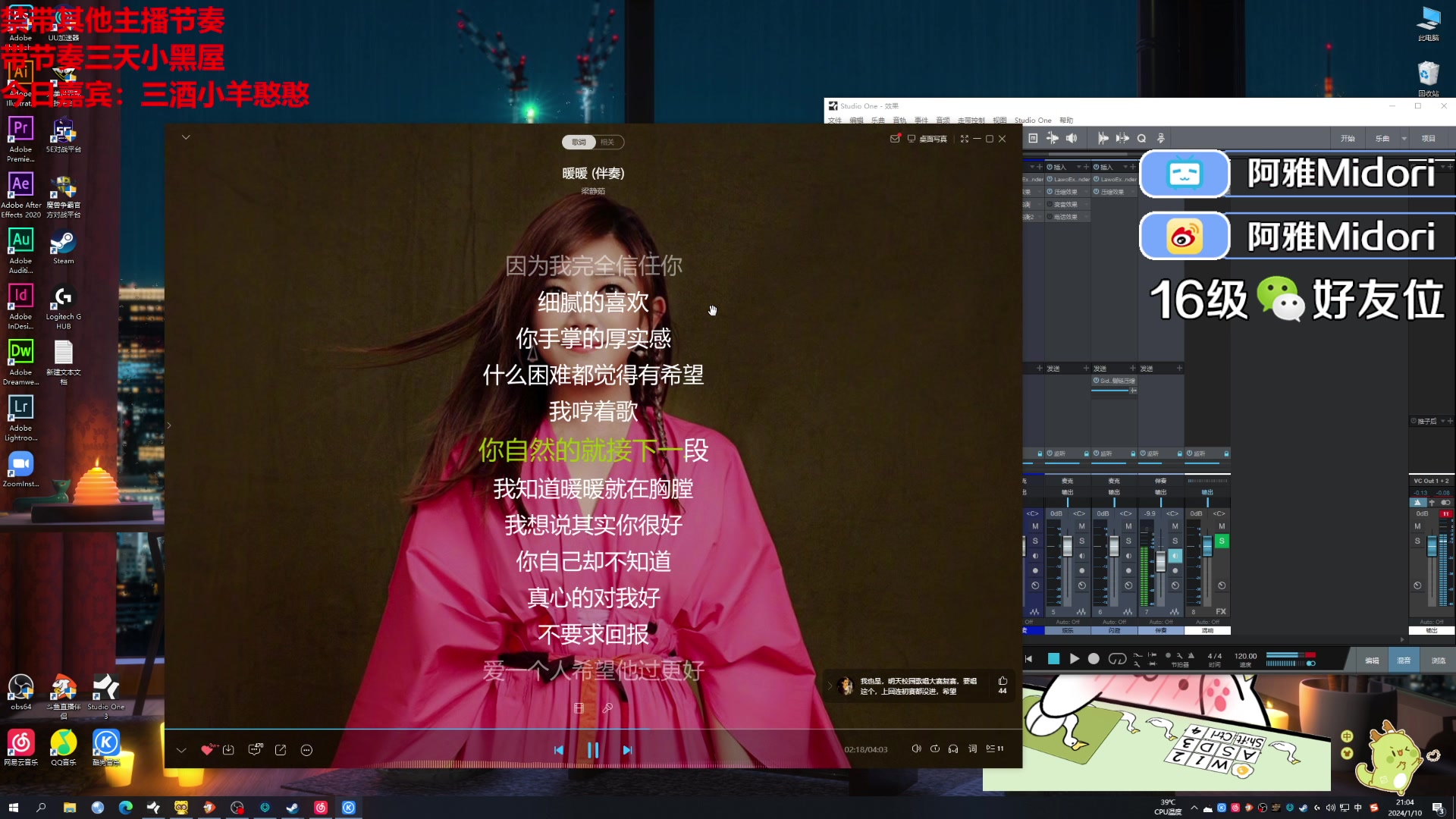Viewport: 1456px width, 819px height.
Task: Open the 项目 project page in Studio One
Action: coord(1429,138)
